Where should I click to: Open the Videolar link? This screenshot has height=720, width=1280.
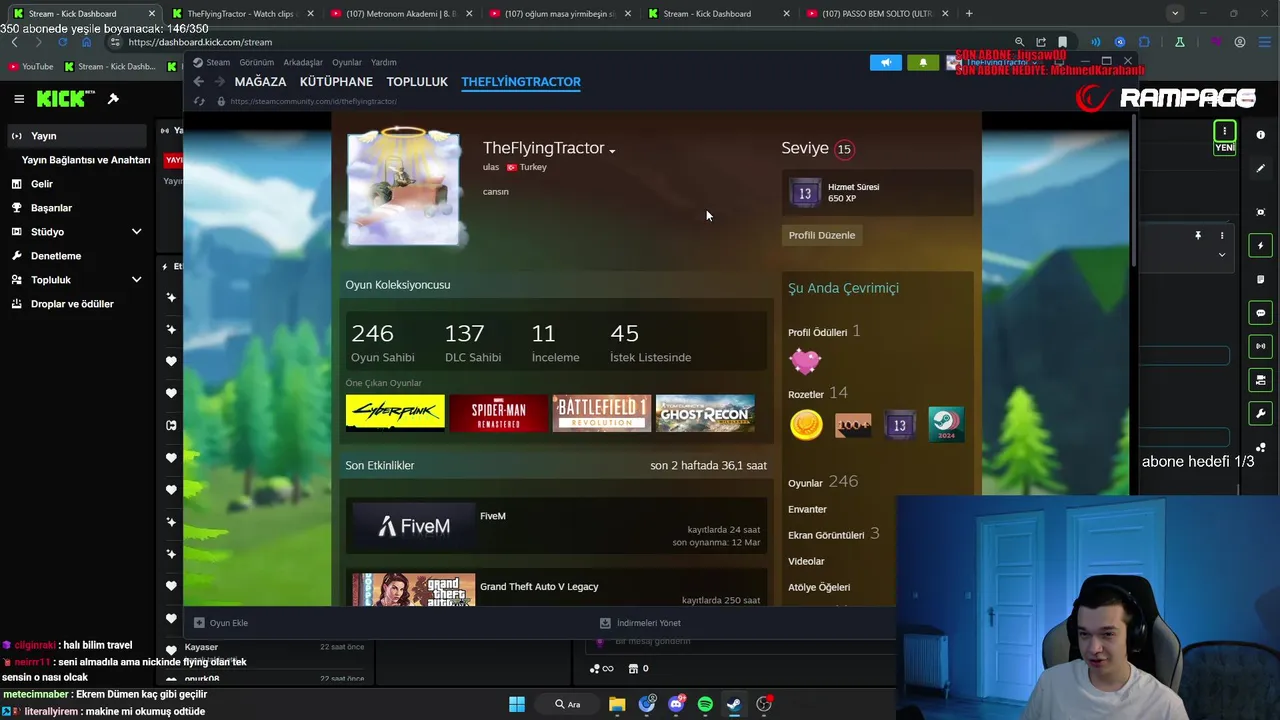tap(806, 561)
